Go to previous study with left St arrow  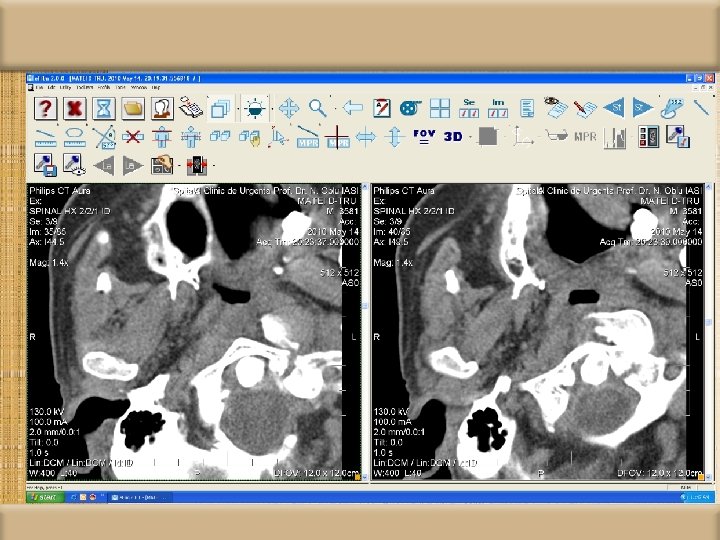[614, 108]
